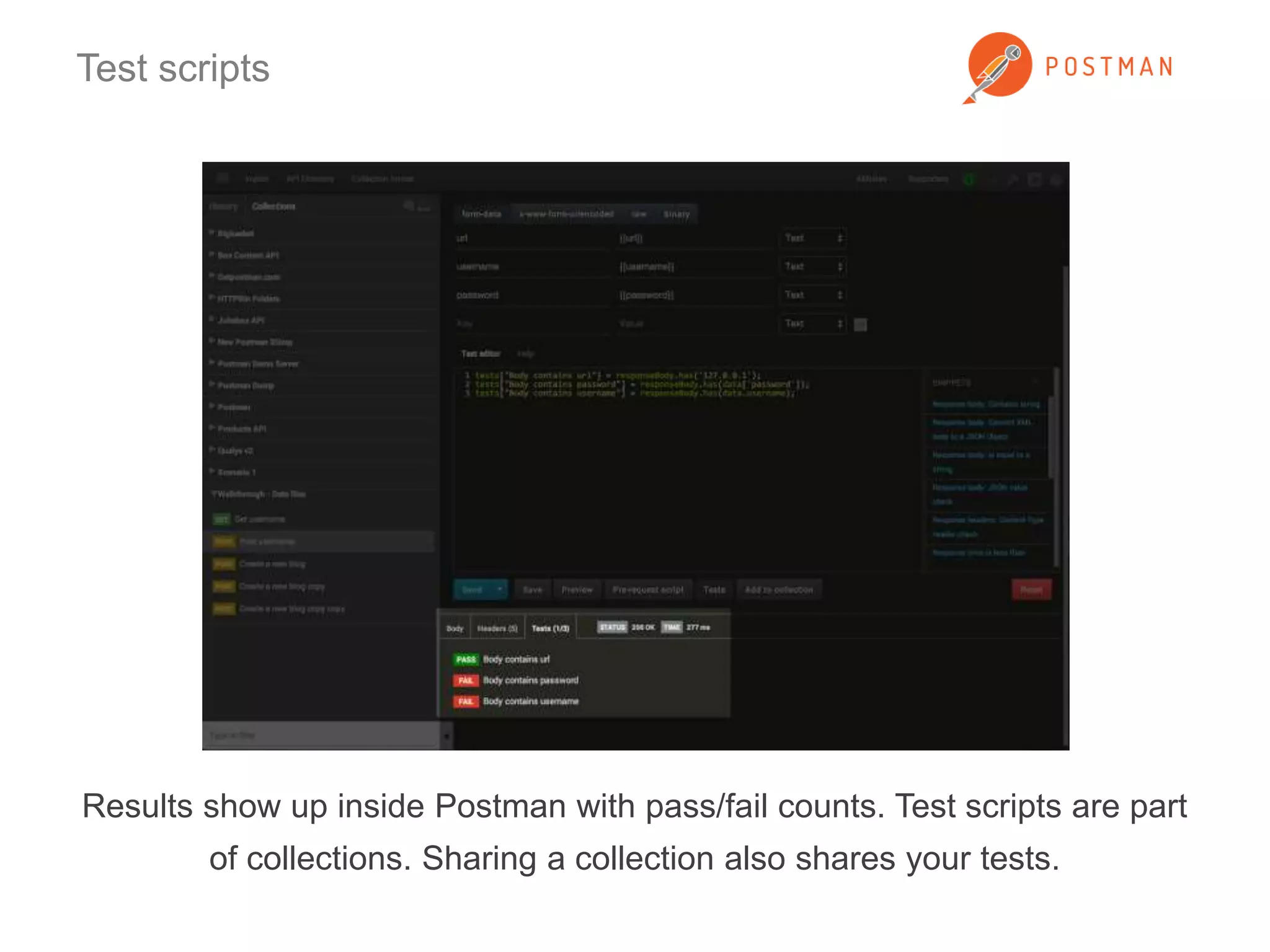Open Text type dropdown on the password row

click(x=812, y=295)
